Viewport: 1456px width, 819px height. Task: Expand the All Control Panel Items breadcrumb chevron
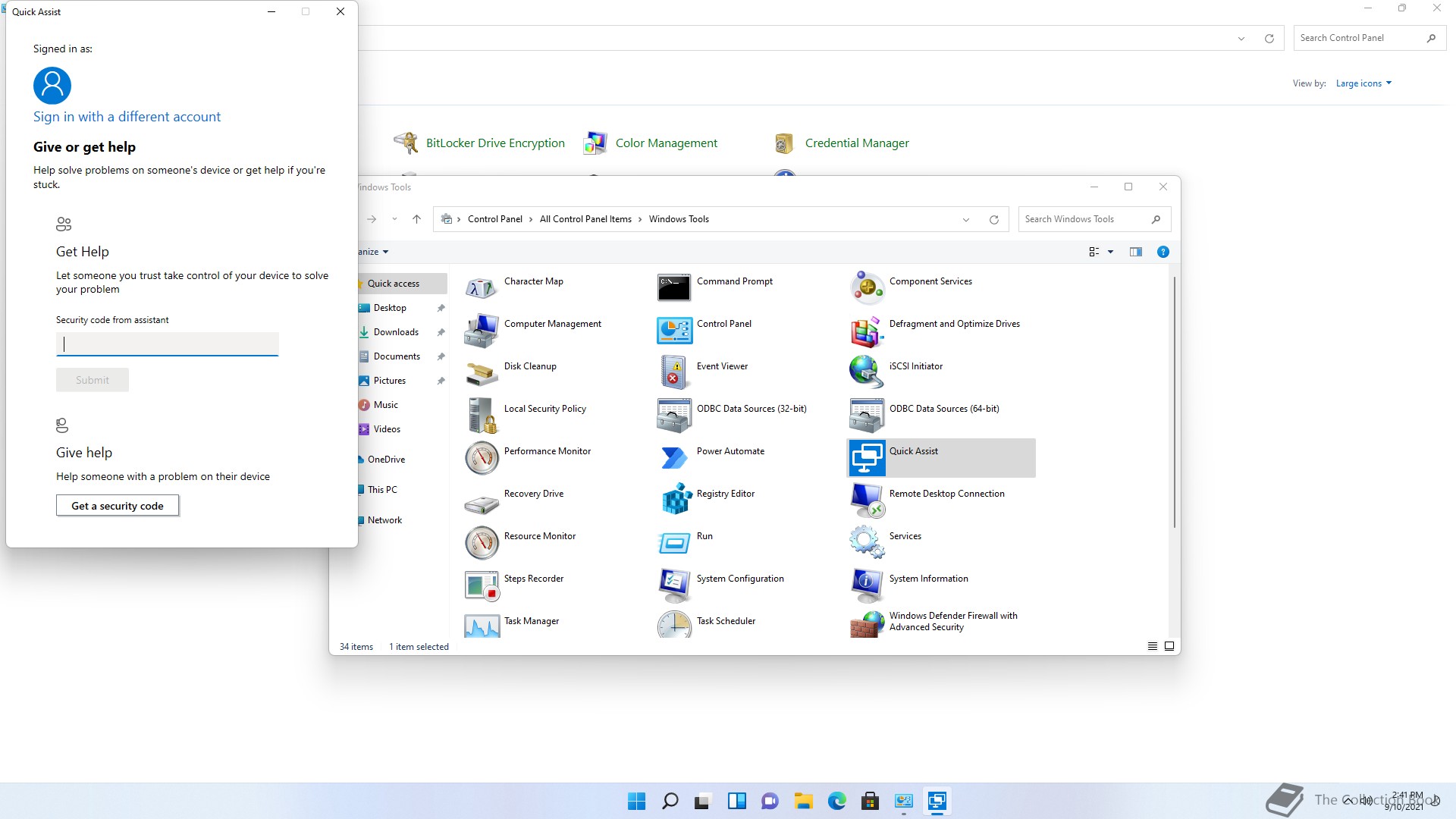(x=640, y=220)
